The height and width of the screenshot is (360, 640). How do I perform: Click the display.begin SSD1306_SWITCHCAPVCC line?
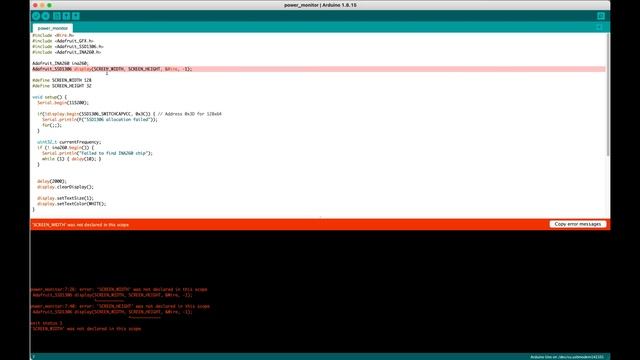pos(129,114)
